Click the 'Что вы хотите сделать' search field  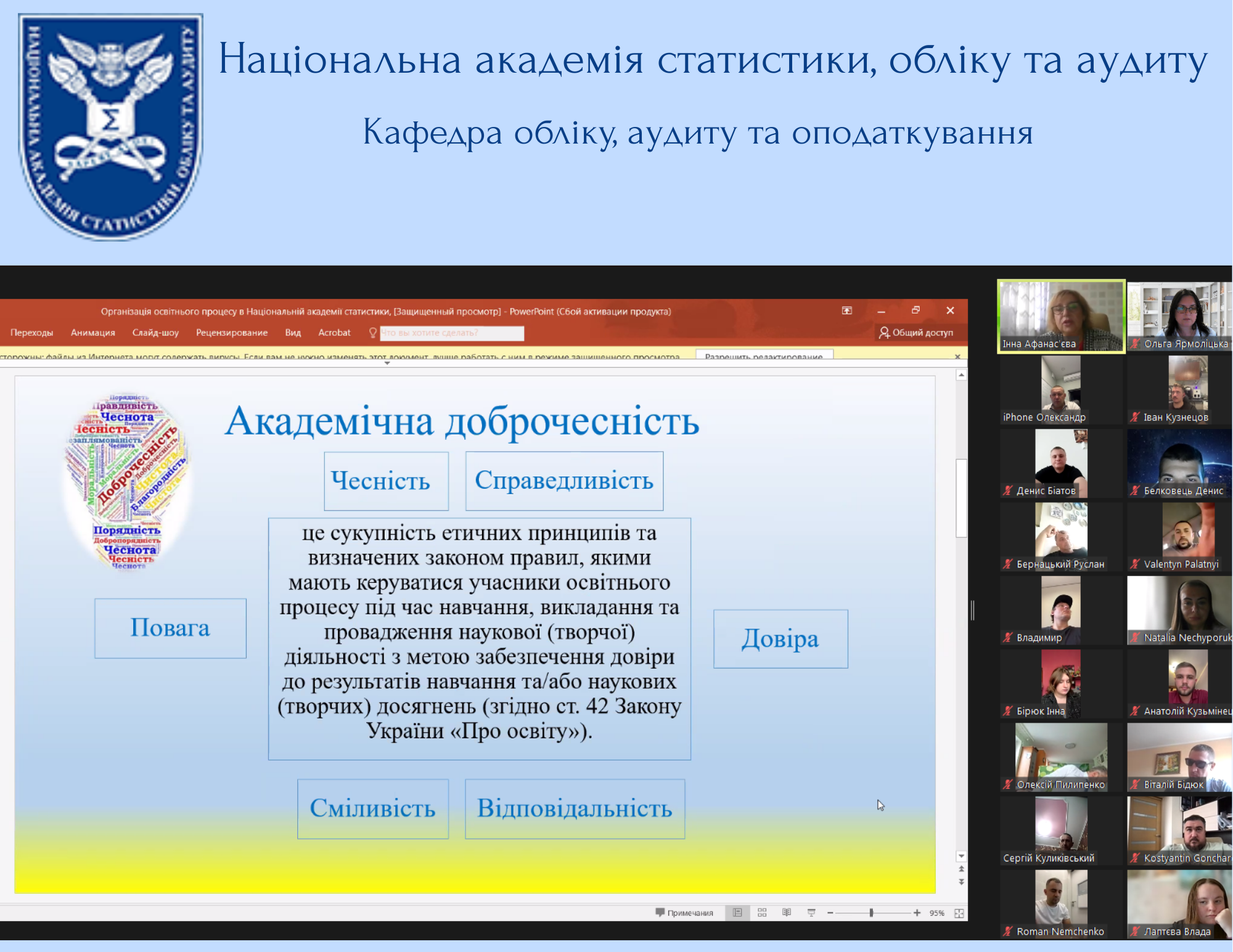click(x=451, y=333)
